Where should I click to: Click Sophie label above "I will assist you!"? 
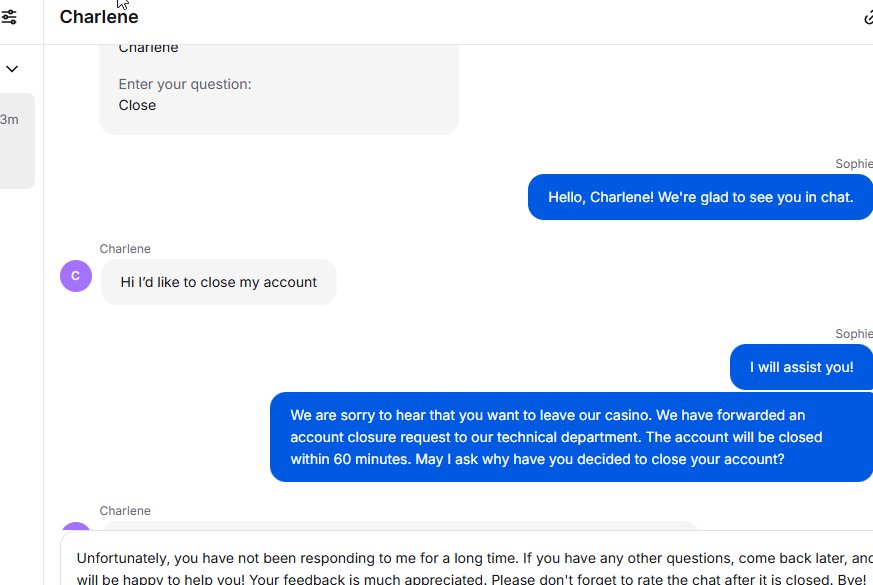pyautogui.click(x=854, y=333)
